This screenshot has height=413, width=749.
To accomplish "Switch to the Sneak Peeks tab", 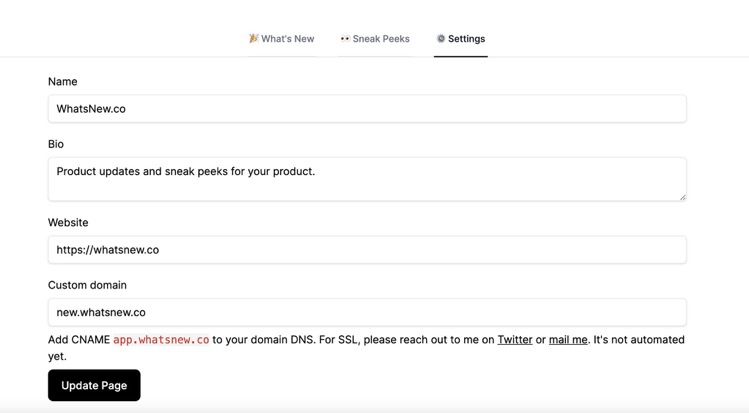I will (381, 39).
